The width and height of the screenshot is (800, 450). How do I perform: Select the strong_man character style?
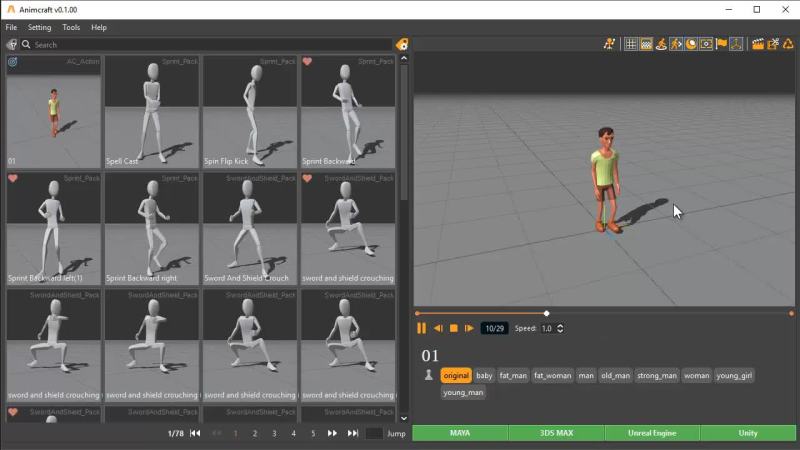point(657,376)
